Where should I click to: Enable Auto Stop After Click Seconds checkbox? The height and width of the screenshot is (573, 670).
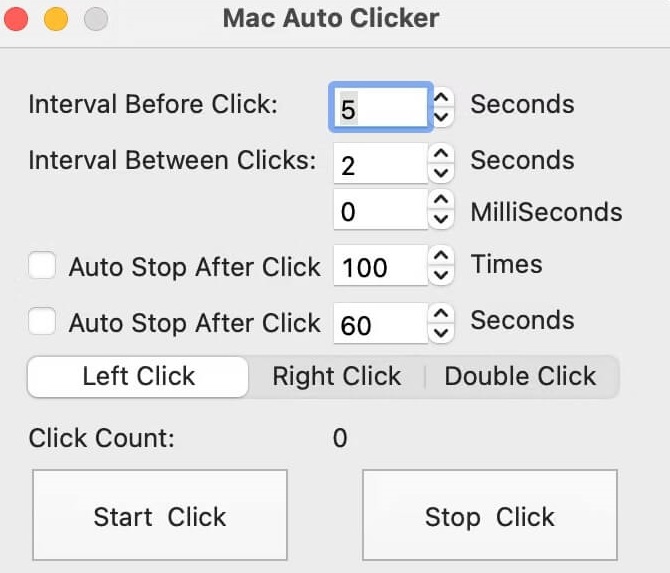point(42,322)
